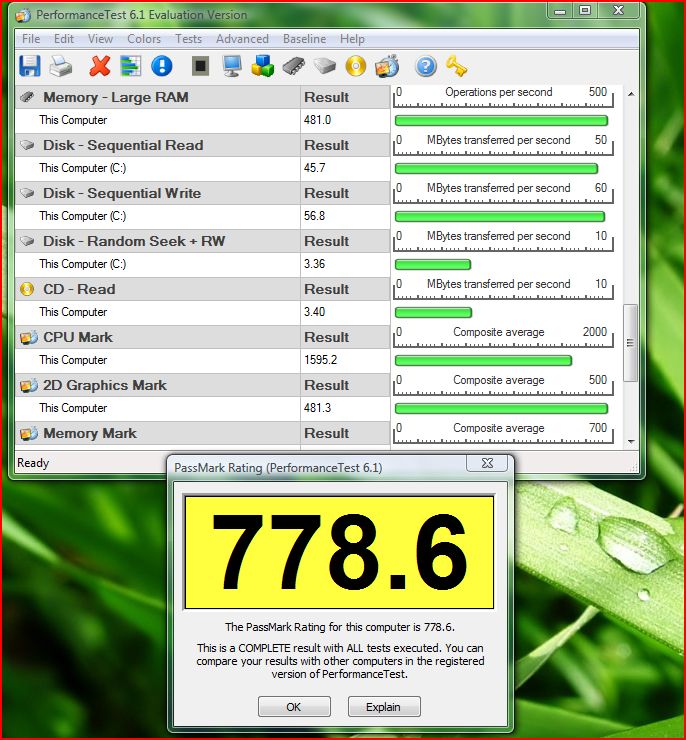Click the 3.40 CD read result
This screenshot has height=740, width=686.
(315, 312)
